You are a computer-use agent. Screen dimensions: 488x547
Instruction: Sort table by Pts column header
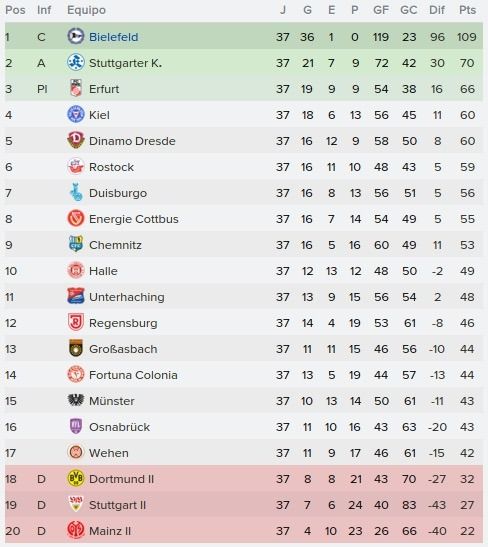click(467, 10)
